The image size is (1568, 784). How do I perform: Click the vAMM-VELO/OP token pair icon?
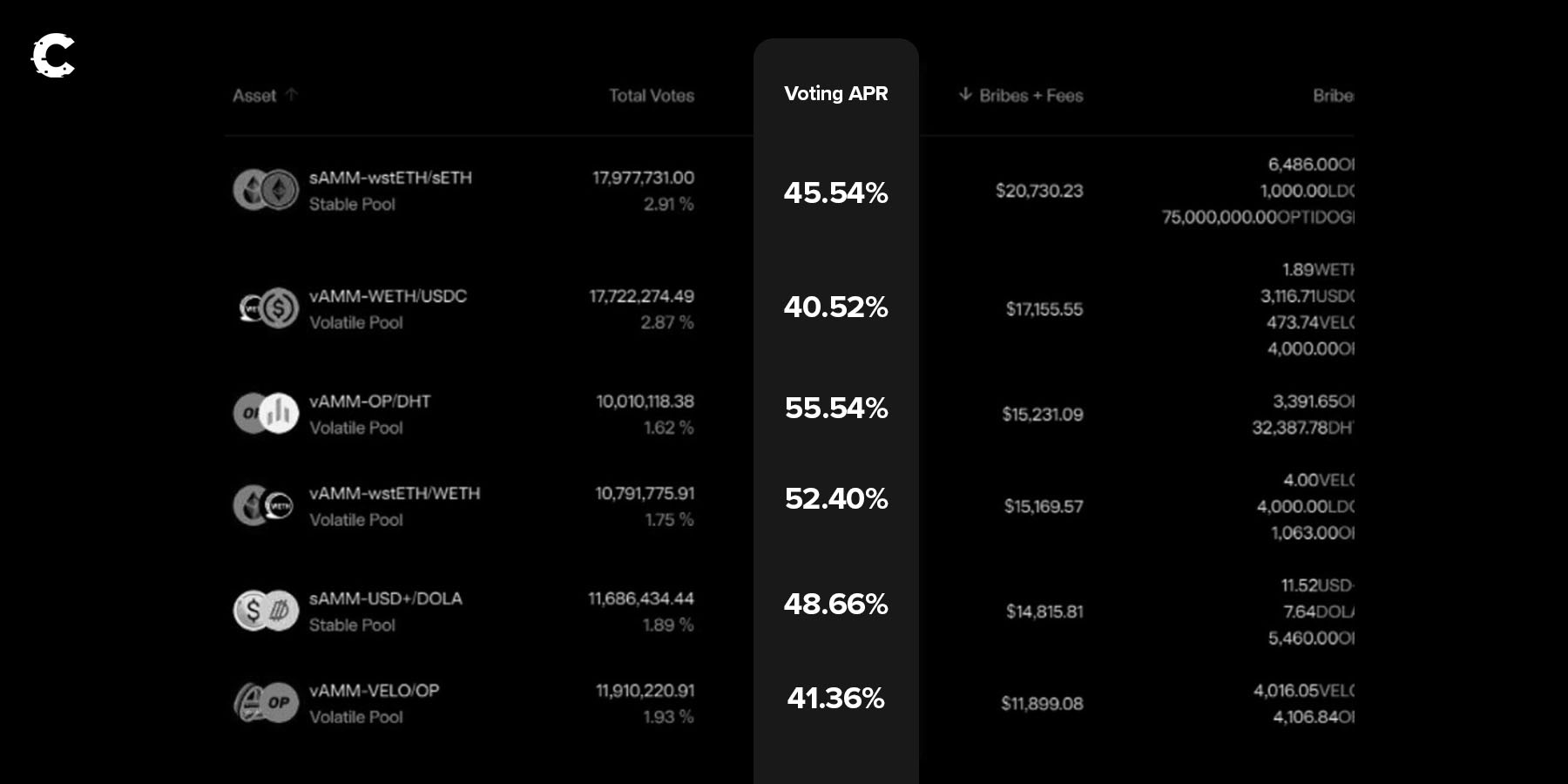coord(266,702)
